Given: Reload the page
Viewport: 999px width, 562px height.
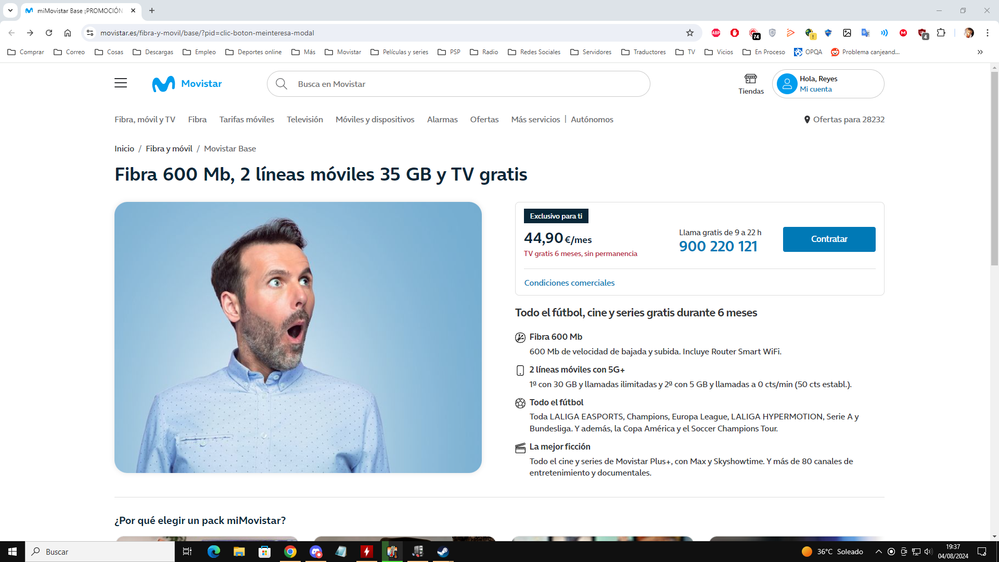Looking at the screenshot, I should (48, 32).
